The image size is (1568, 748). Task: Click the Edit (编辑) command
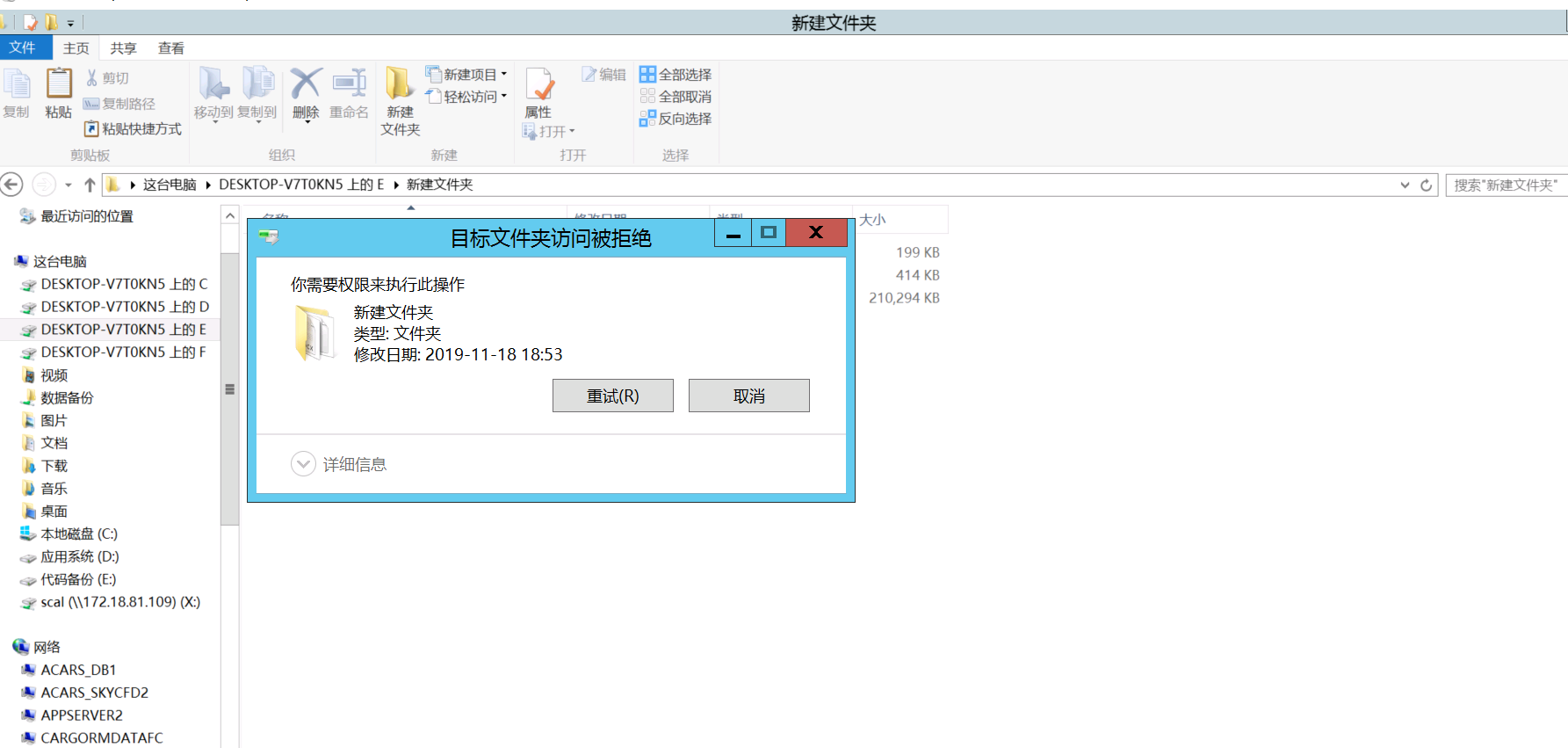point(604,75)
